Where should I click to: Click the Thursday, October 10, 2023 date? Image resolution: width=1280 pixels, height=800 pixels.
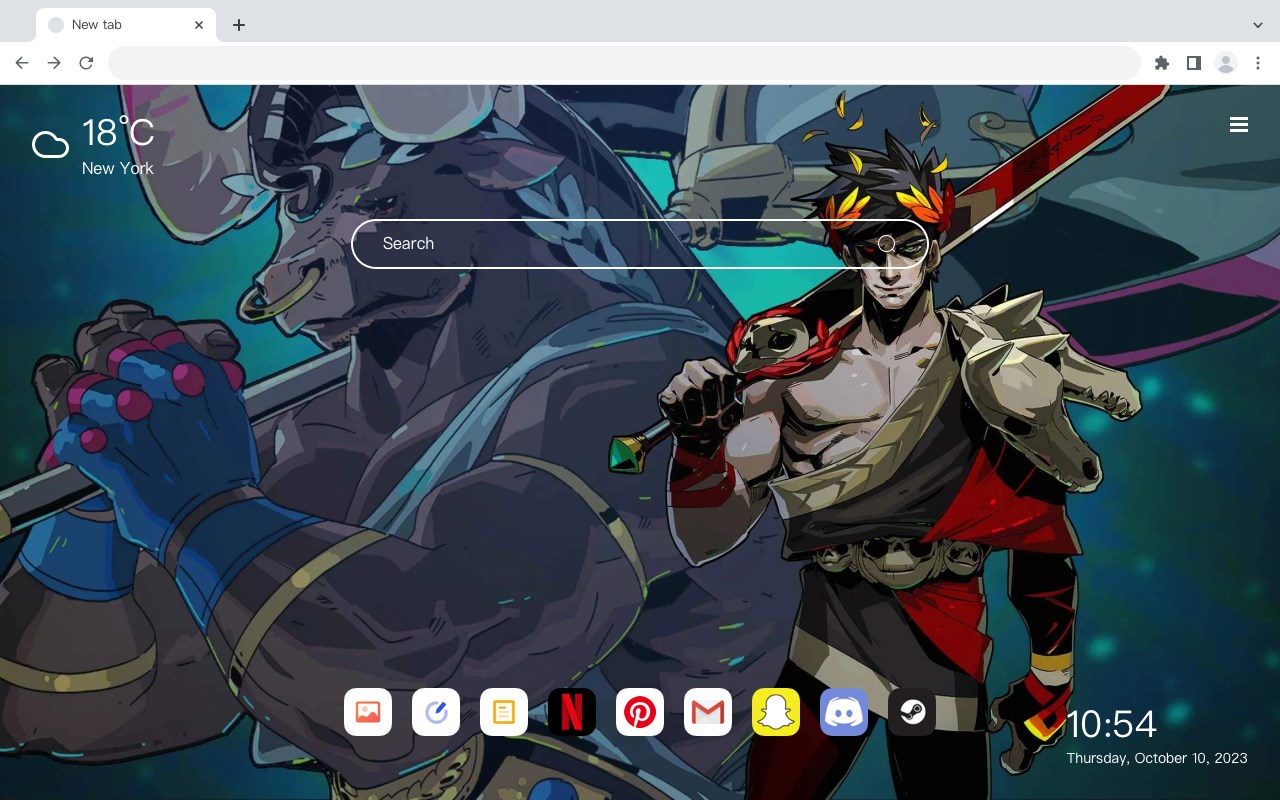[x=1157, y=758]
